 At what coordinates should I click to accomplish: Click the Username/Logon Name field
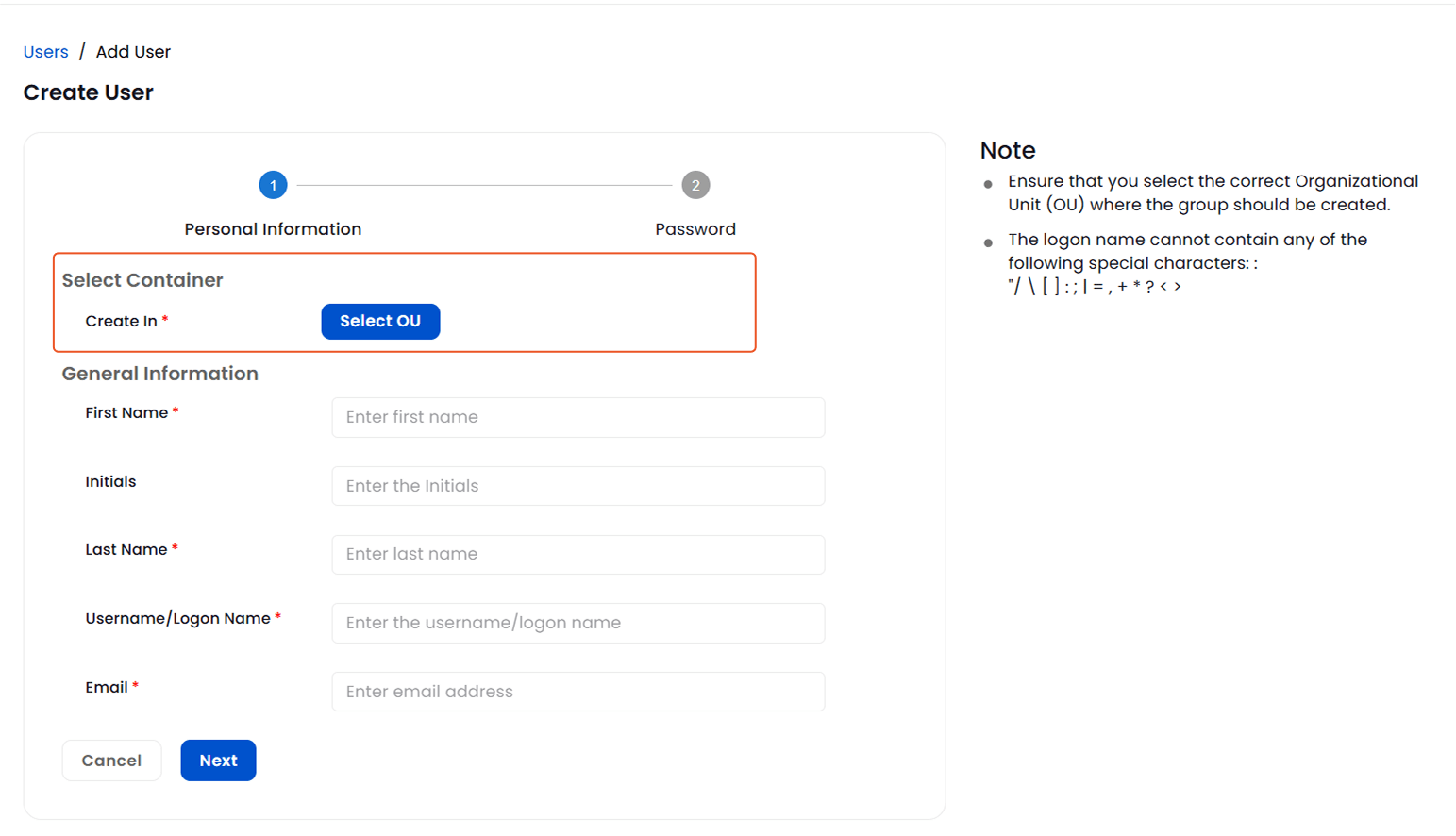[x=577, y=623]
